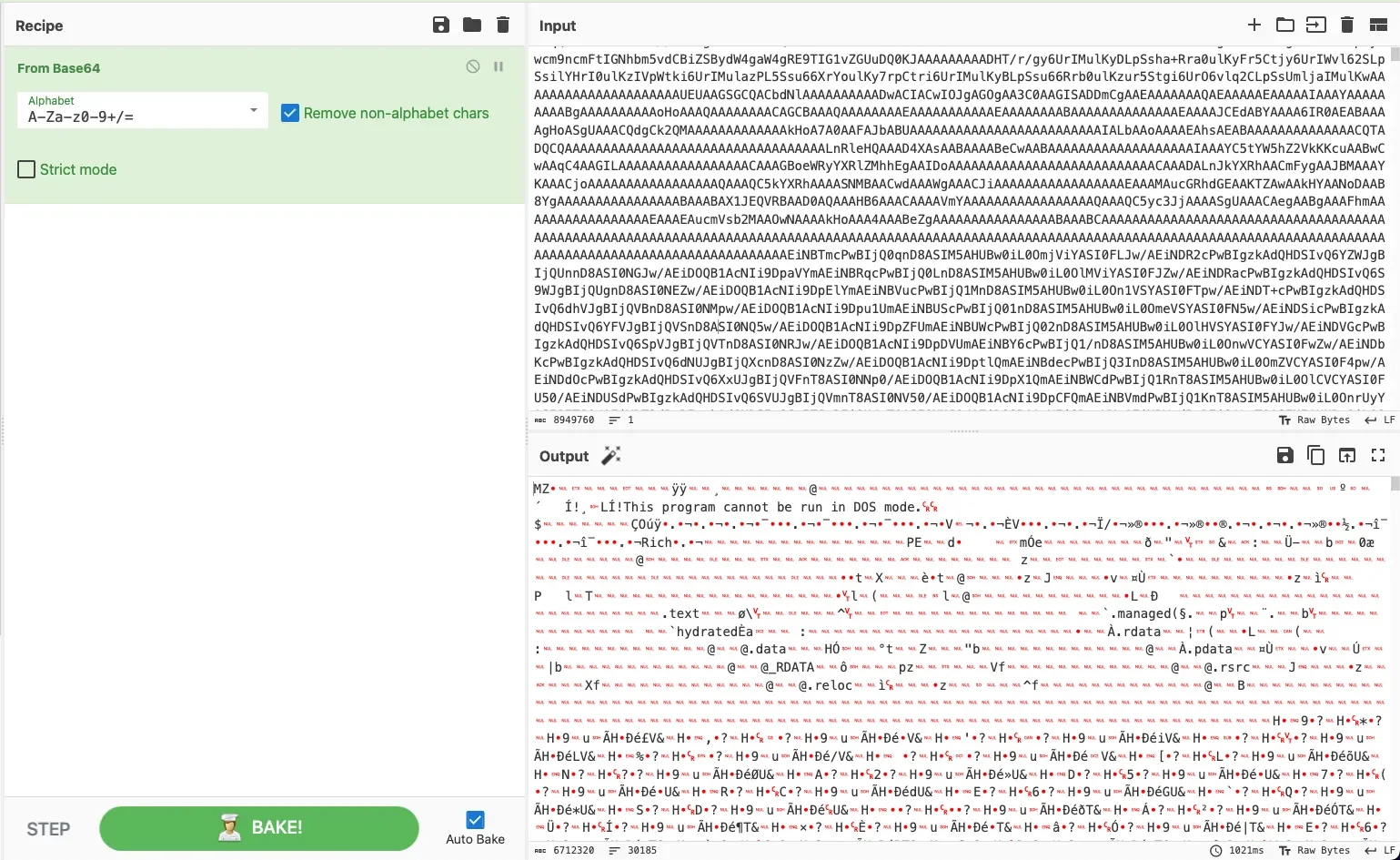Save the current recipe
Image resolution: width=1400 pixels, height=860 pixels.
click(440, 25)
